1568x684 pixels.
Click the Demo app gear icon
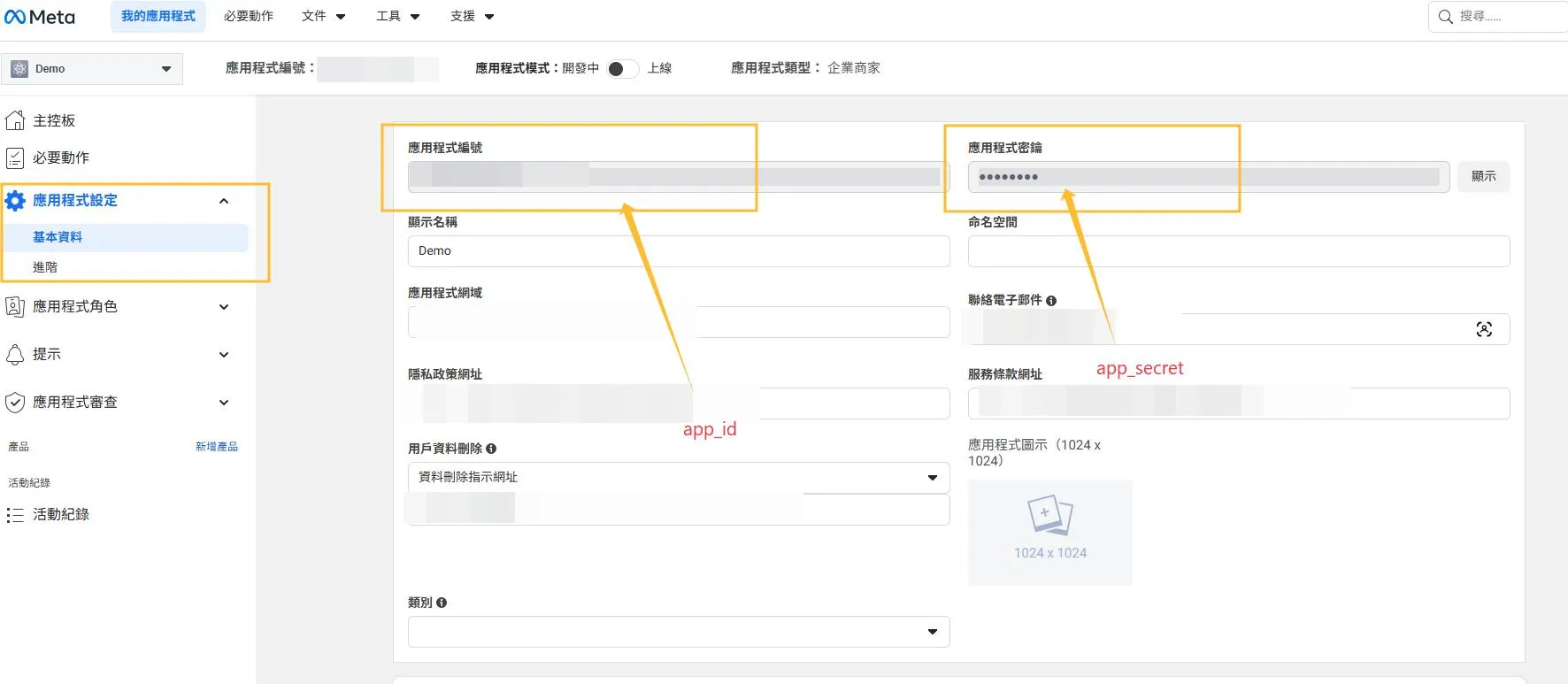tap(19, 69)
